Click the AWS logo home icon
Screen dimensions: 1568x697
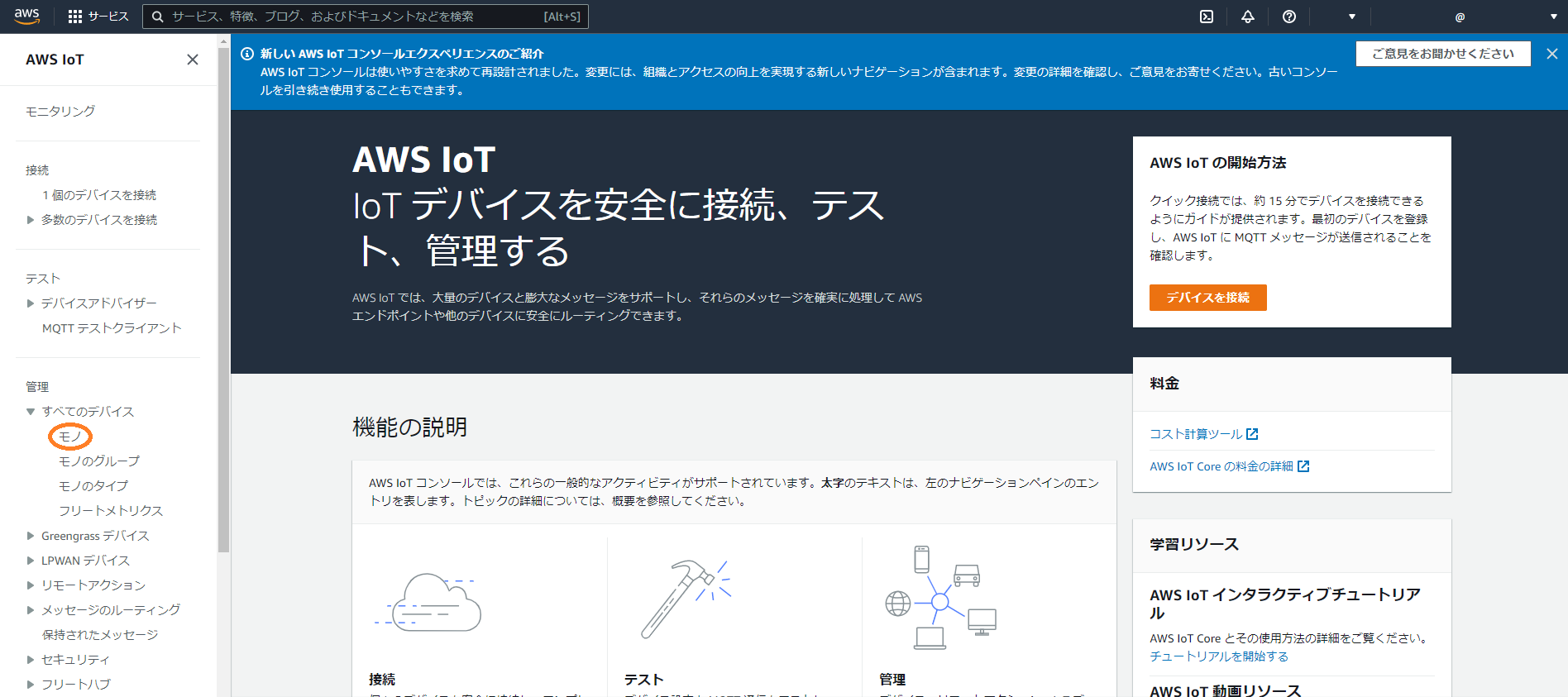[26, 16]
